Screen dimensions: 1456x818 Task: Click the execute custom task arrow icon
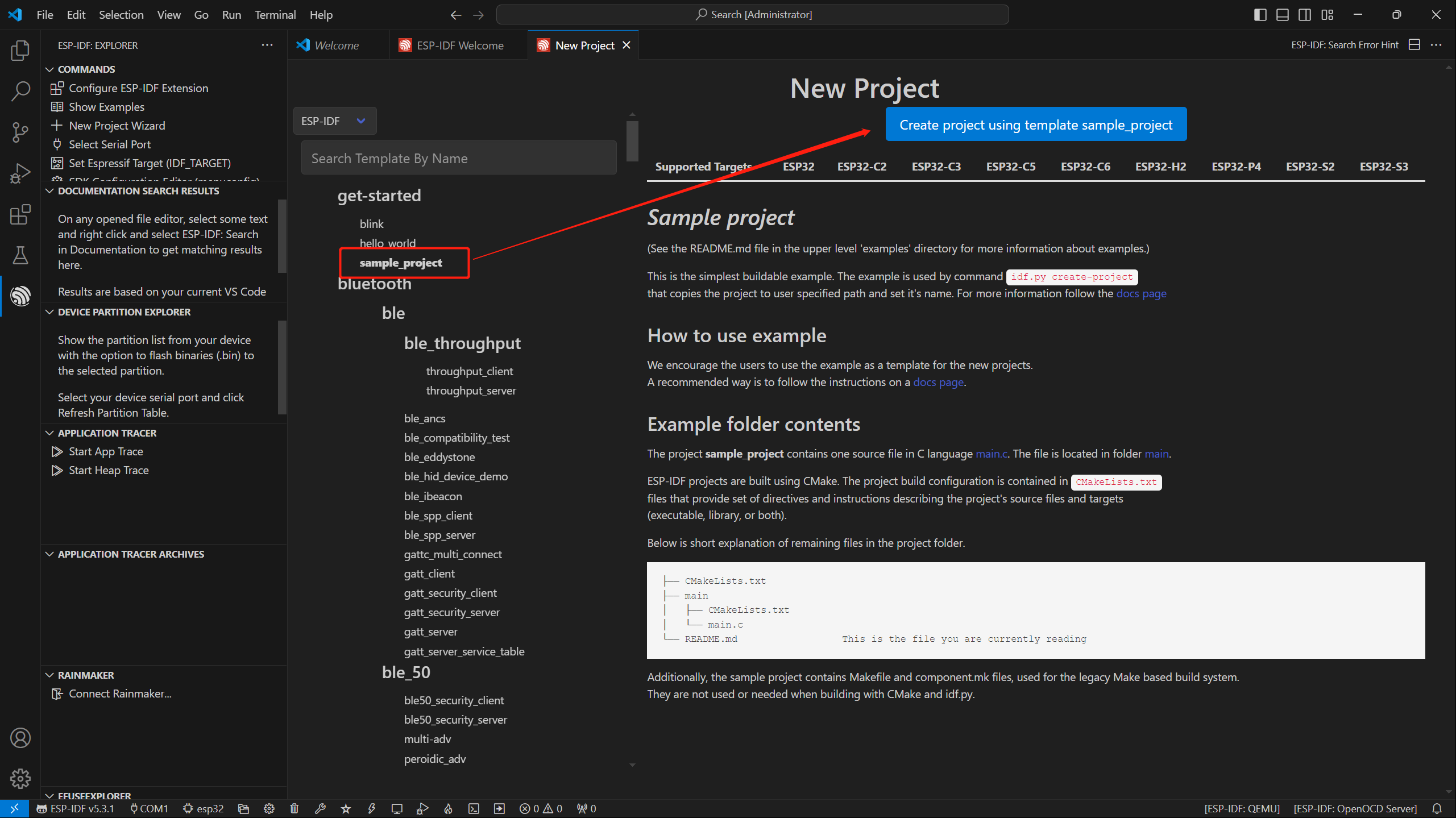(499, 808)
